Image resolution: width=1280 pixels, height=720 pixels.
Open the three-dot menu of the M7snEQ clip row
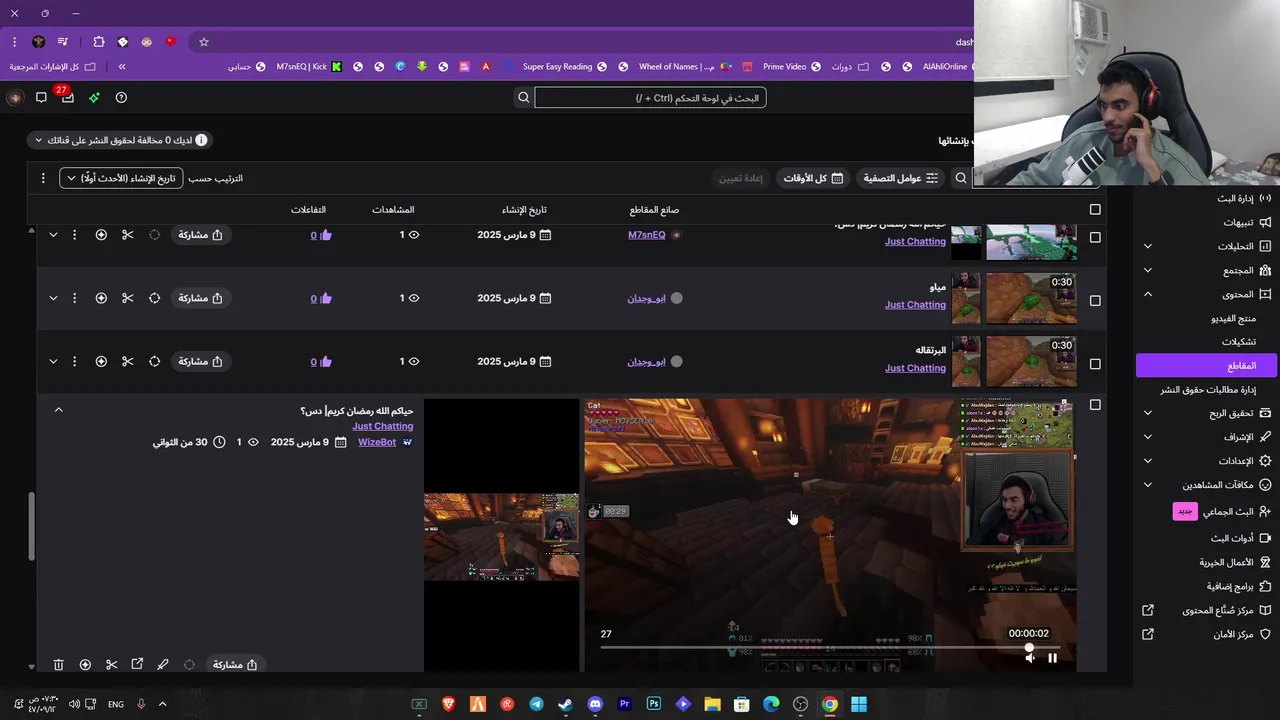74,235
